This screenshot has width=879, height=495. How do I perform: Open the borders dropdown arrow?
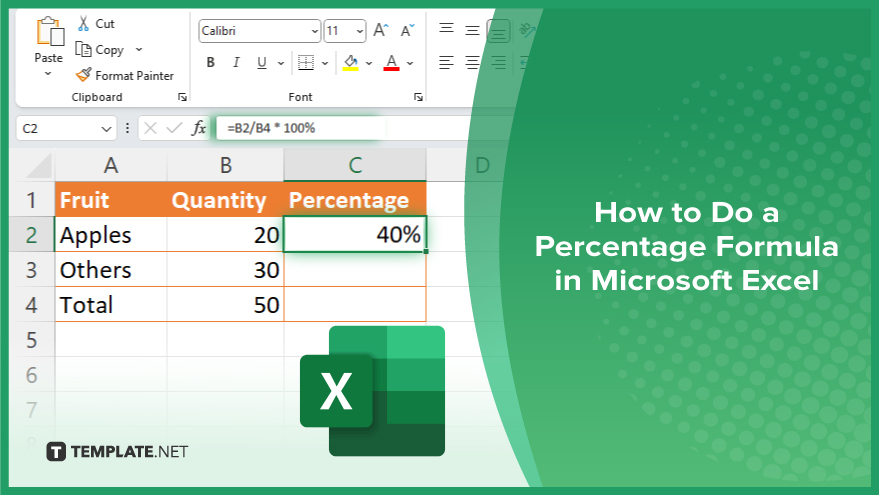325,63
